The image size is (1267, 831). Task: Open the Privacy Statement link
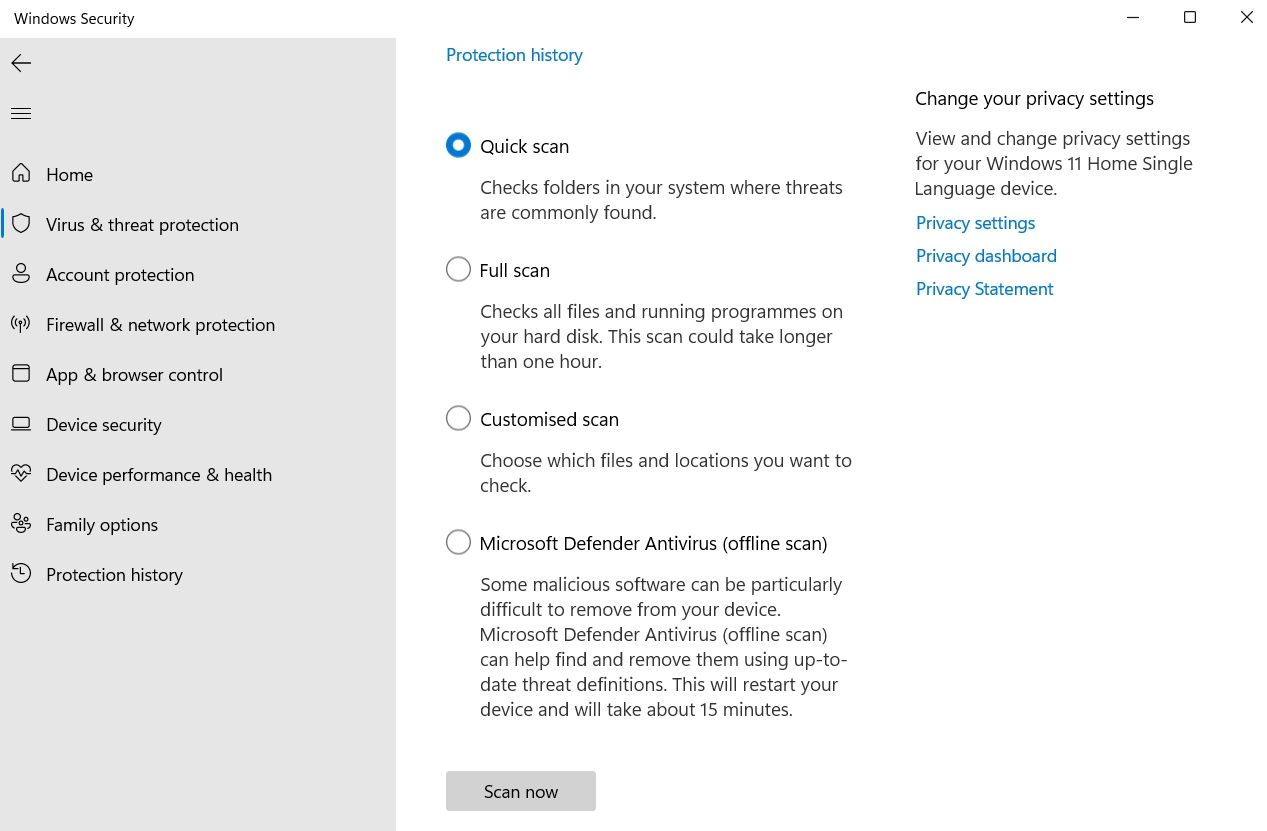pyautogui.click(x=985, y=289)
